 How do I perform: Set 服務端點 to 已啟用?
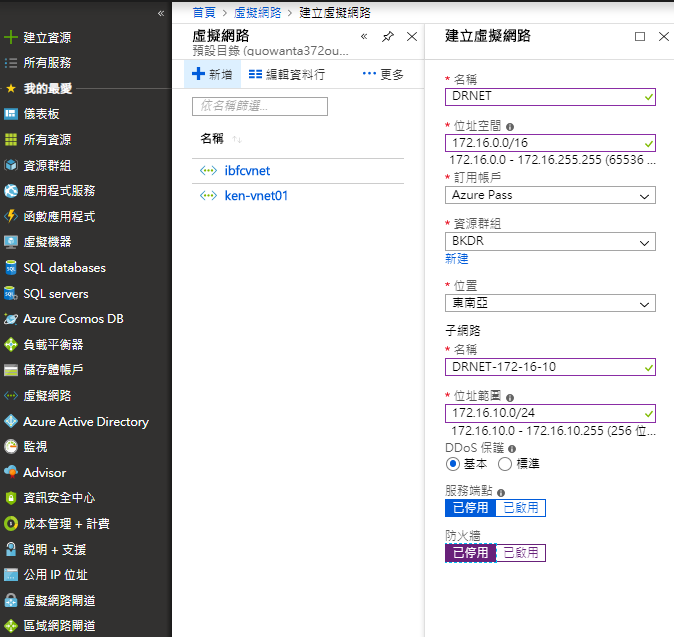point(521,508)
